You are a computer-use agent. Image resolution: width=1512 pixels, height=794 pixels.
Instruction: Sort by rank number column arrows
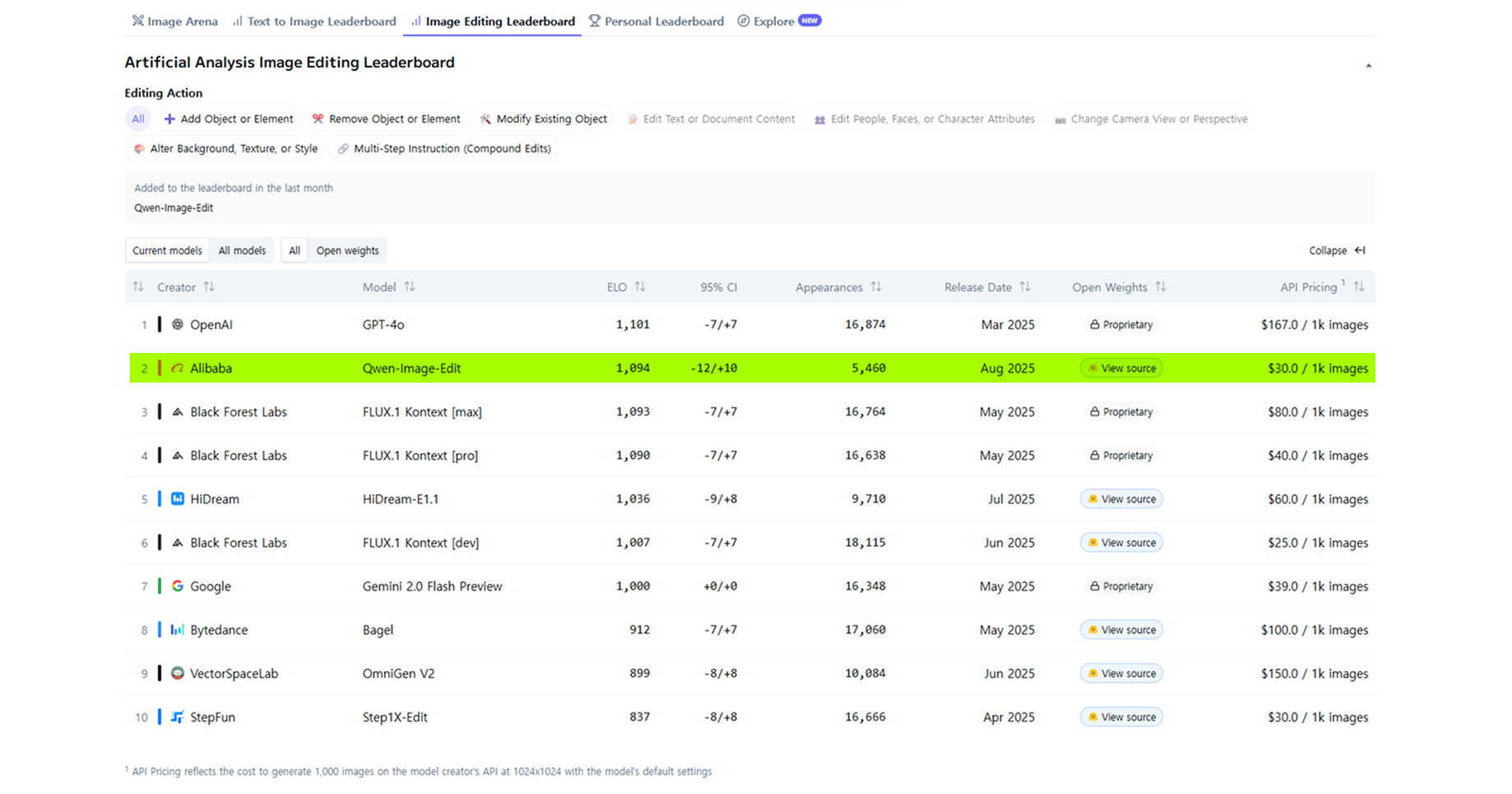point(138,287)
